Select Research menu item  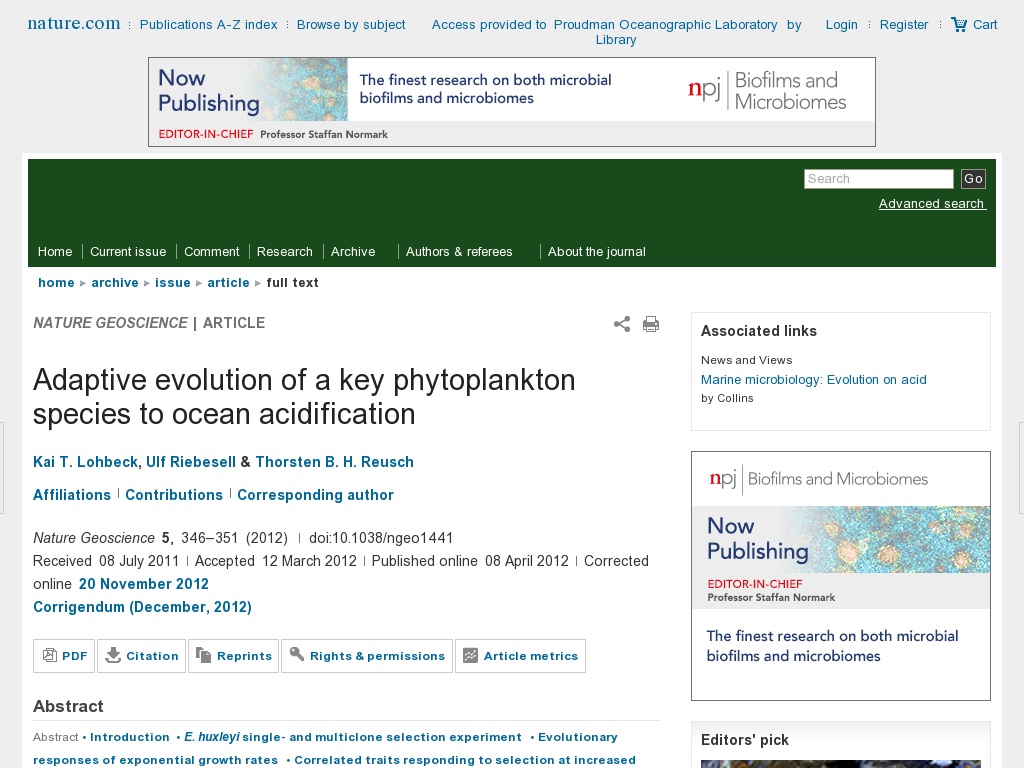coord(285,252)
